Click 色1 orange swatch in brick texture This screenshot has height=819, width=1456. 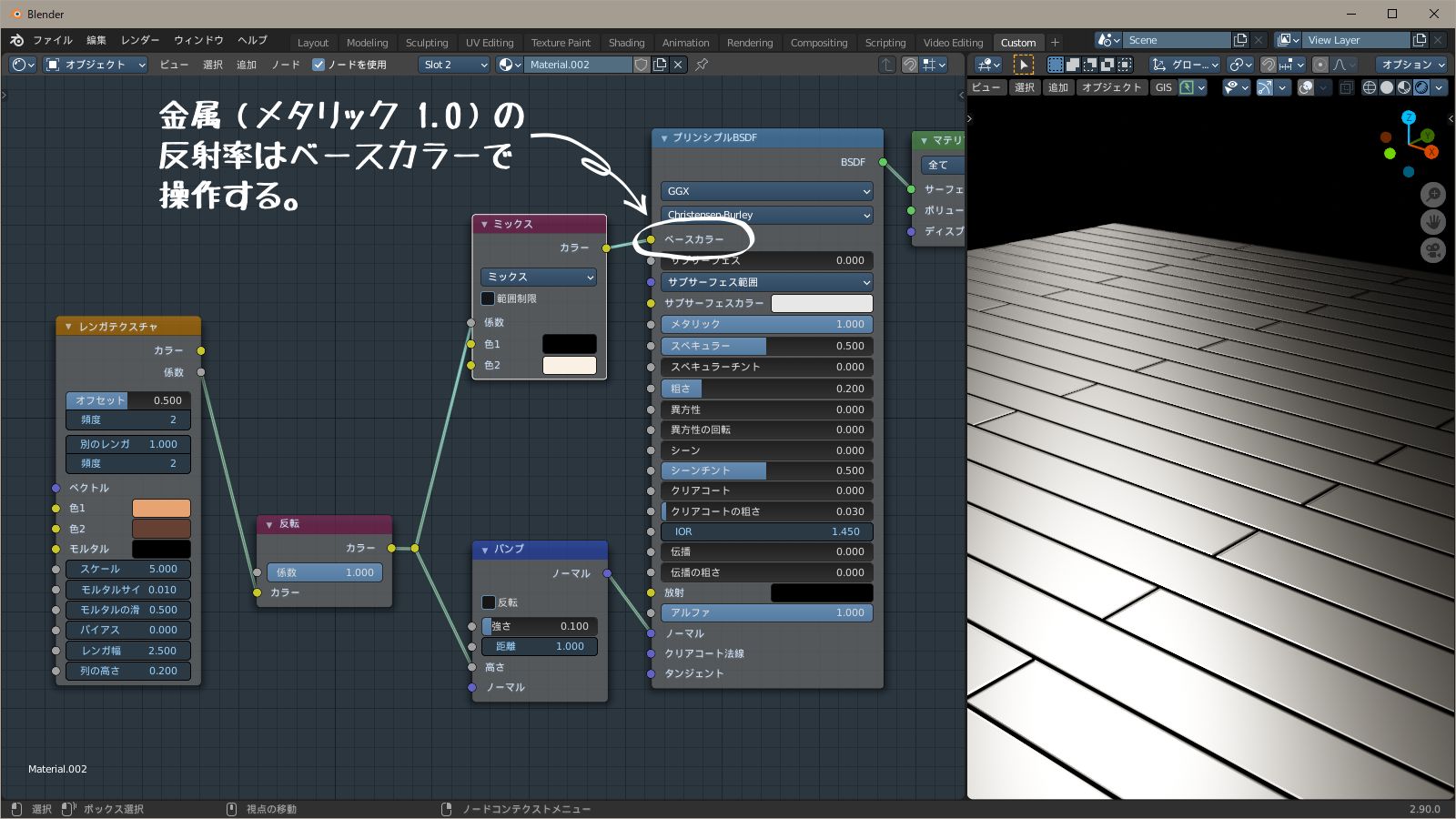tap(161, 508)
